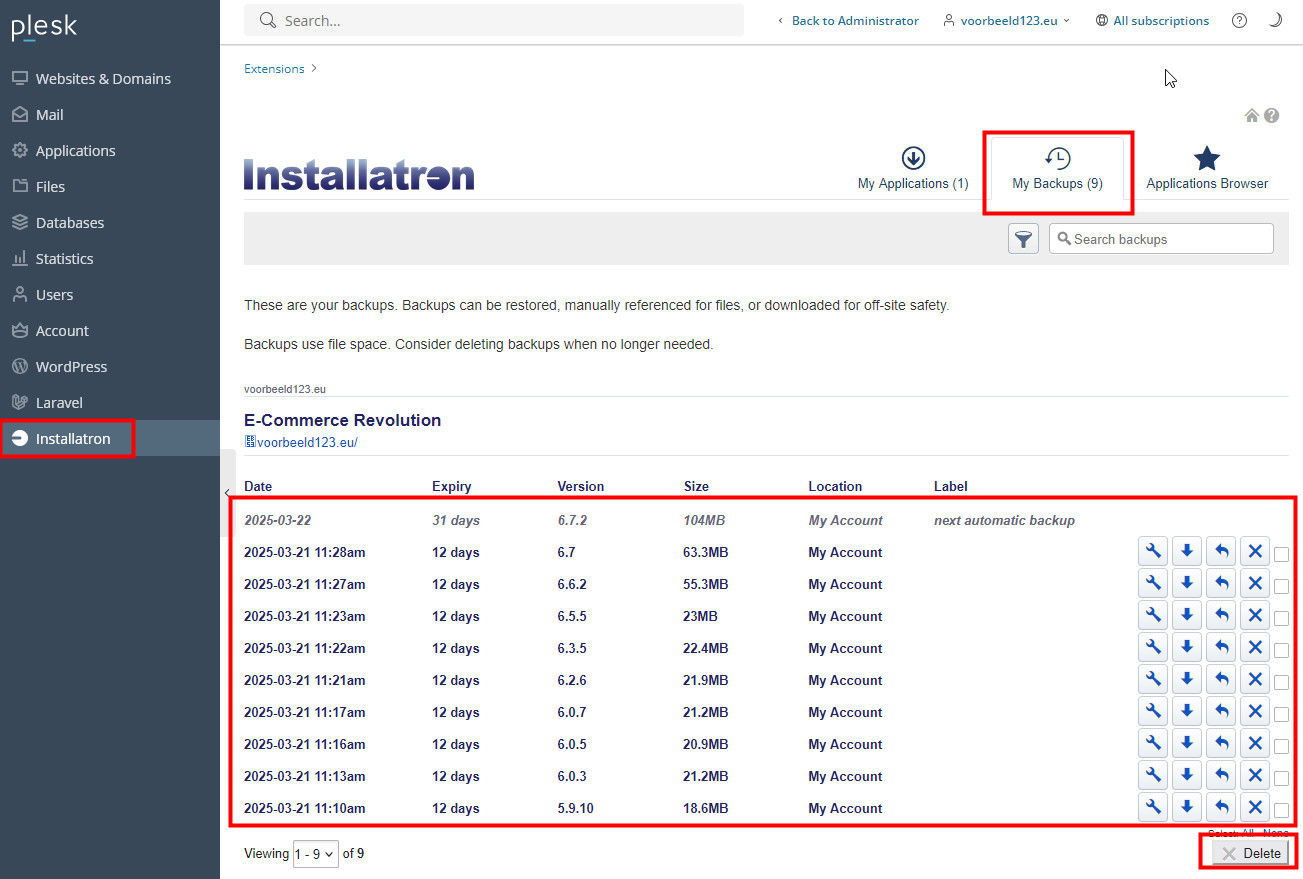Expand the voorbeeld123.eu account menu
The width and height of the screenshot is (1303, 879).
coord(1006,20)
